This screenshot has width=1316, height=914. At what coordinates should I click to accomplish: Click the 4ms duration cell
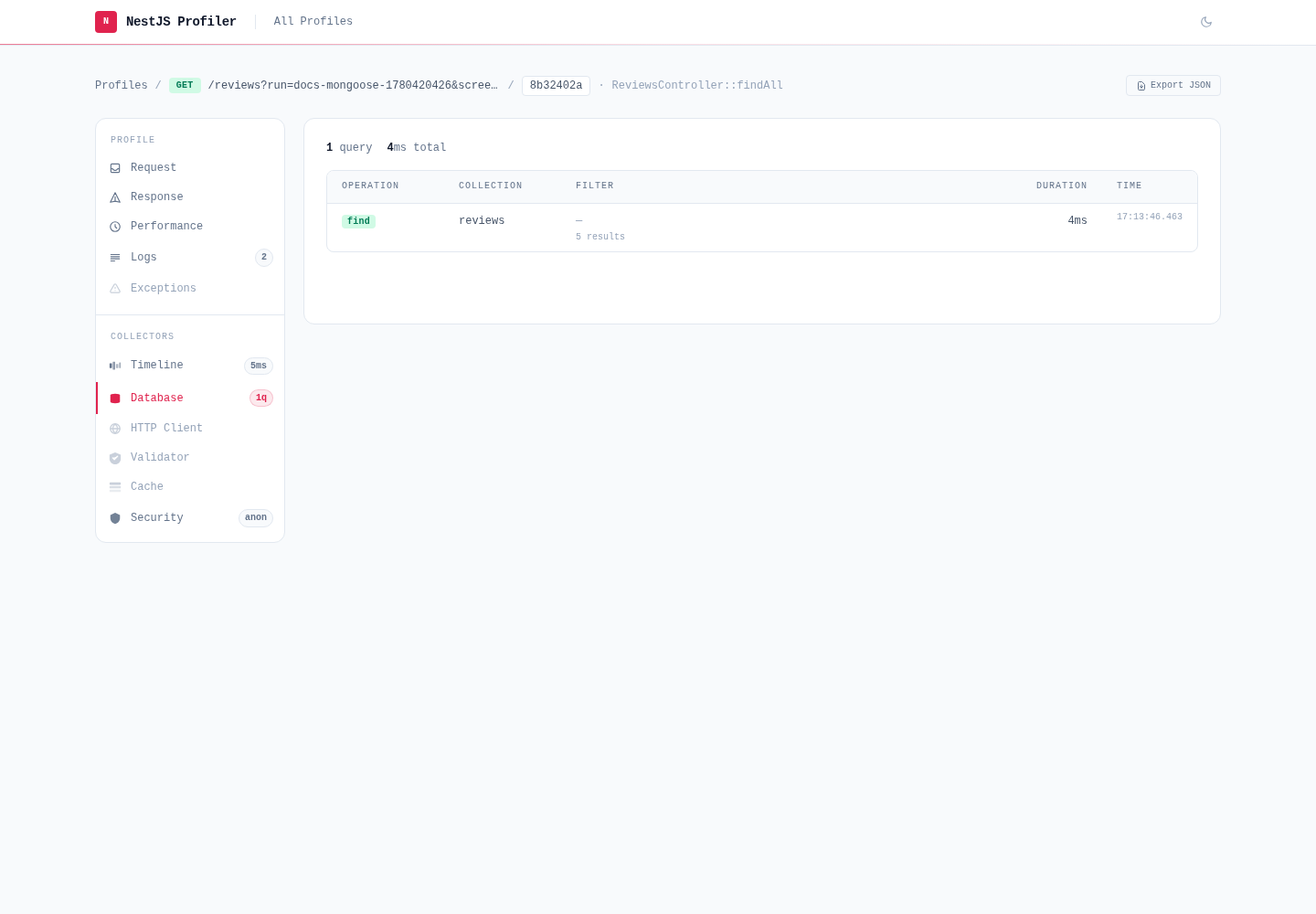click(x=1077, y=221)
